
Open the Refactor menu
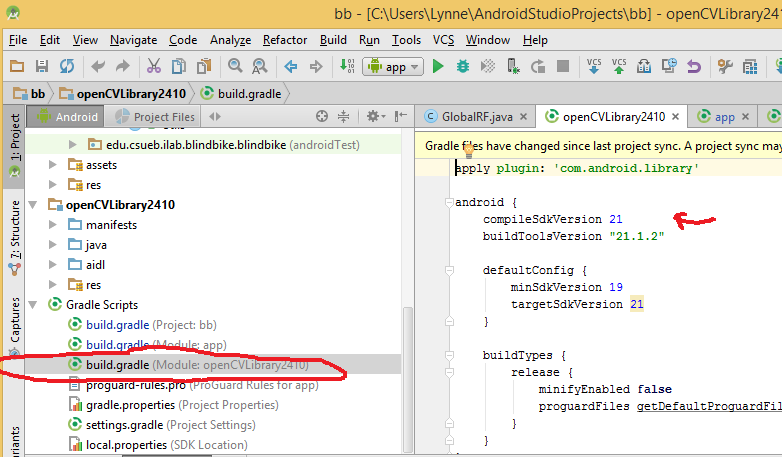[285, 40]
